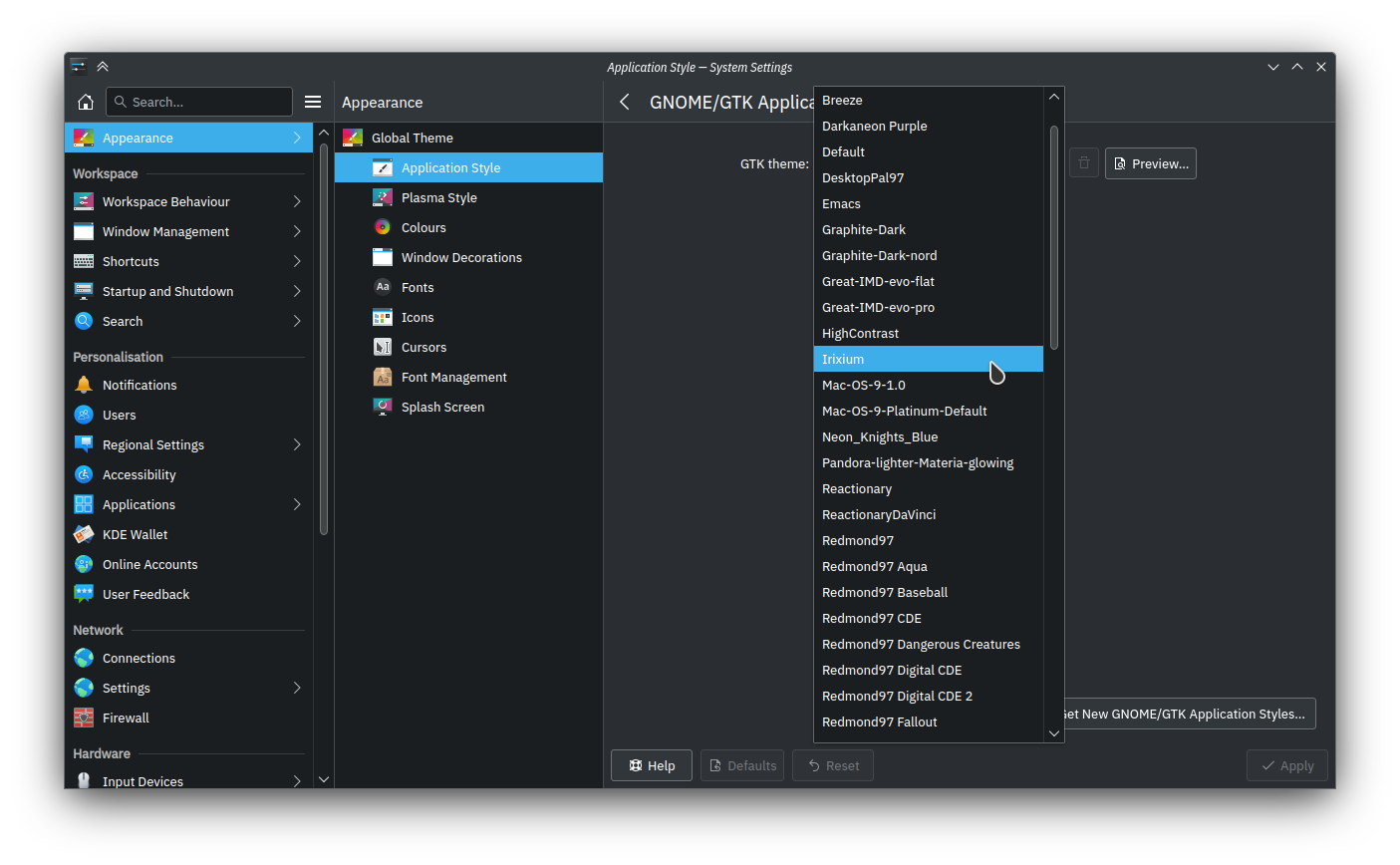Expand the Regional Settings chevron

(297, 444)
